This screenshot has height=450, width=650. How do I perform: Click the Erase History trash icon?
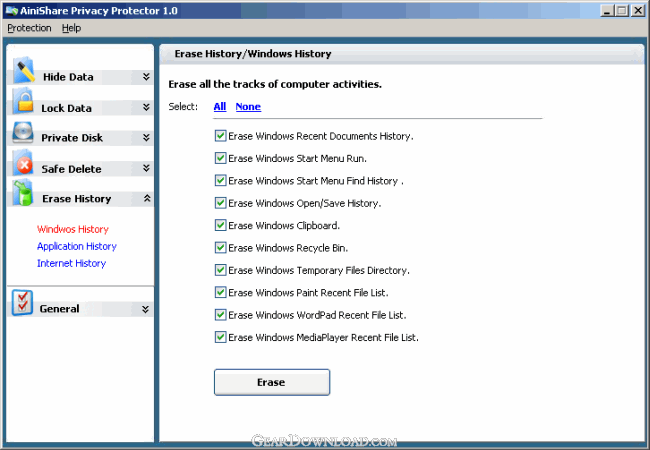pyautogui.click(x=23, y=195)
